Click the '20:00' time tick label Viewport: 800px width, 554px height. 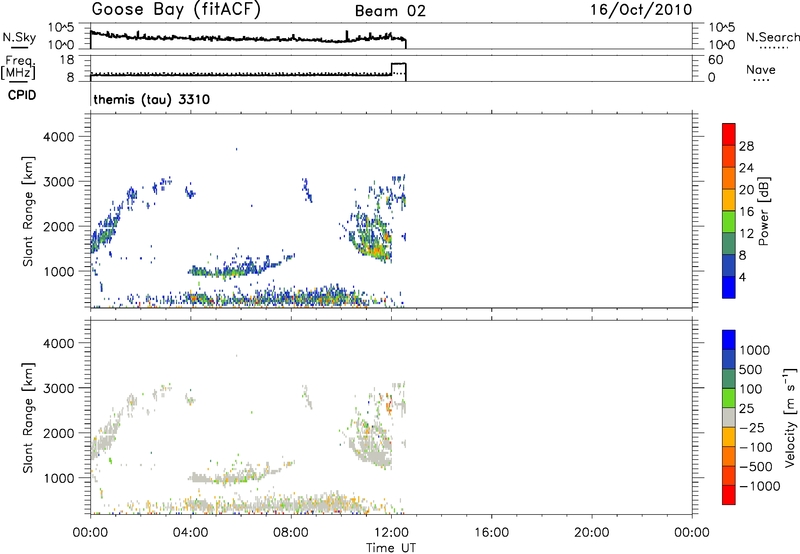click(x=592, y=533)
